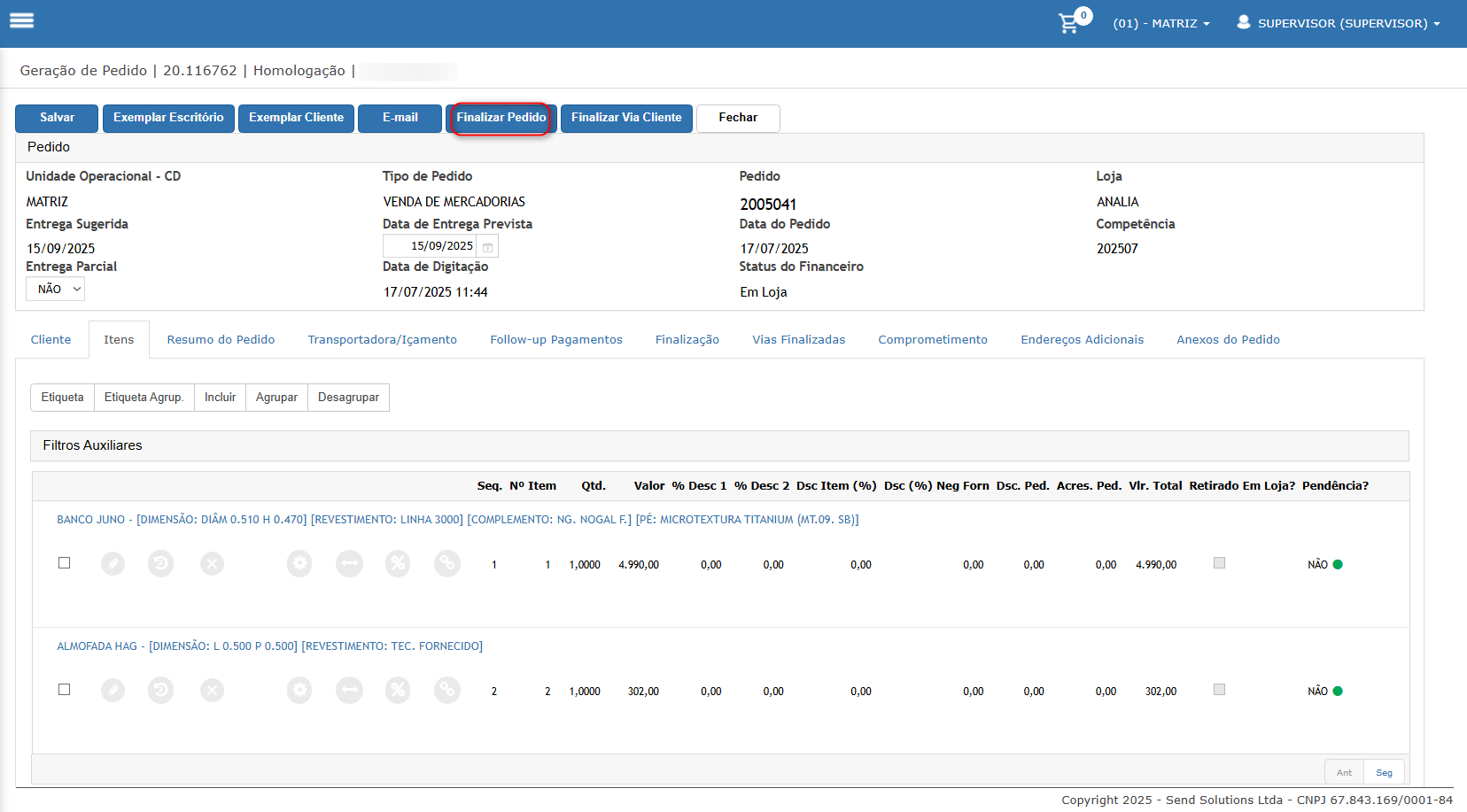Click the percent discount icon for ALMOFADA HAG
Screen dimensions: 1467x812
click(398, 690)
